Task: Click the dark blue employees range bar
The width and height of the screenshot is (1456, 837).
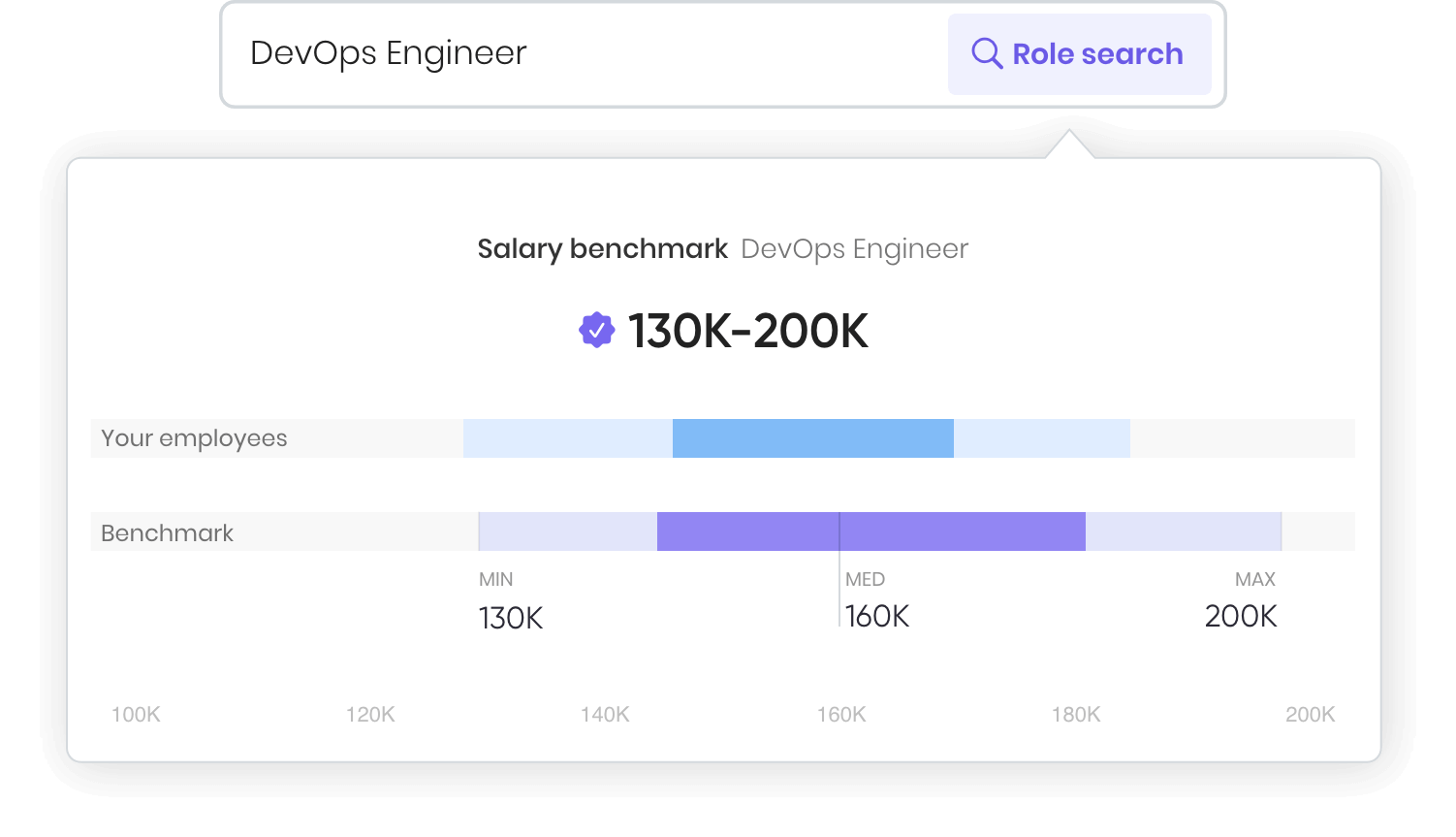Action: point(812,438)
